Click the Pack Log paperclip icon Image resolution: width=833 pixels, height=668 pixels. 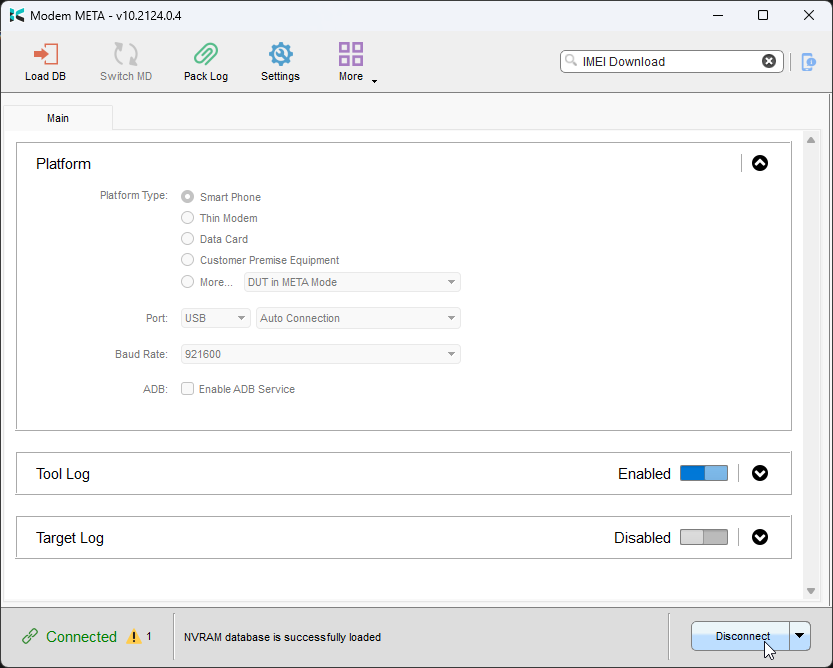tap(205, 55)
